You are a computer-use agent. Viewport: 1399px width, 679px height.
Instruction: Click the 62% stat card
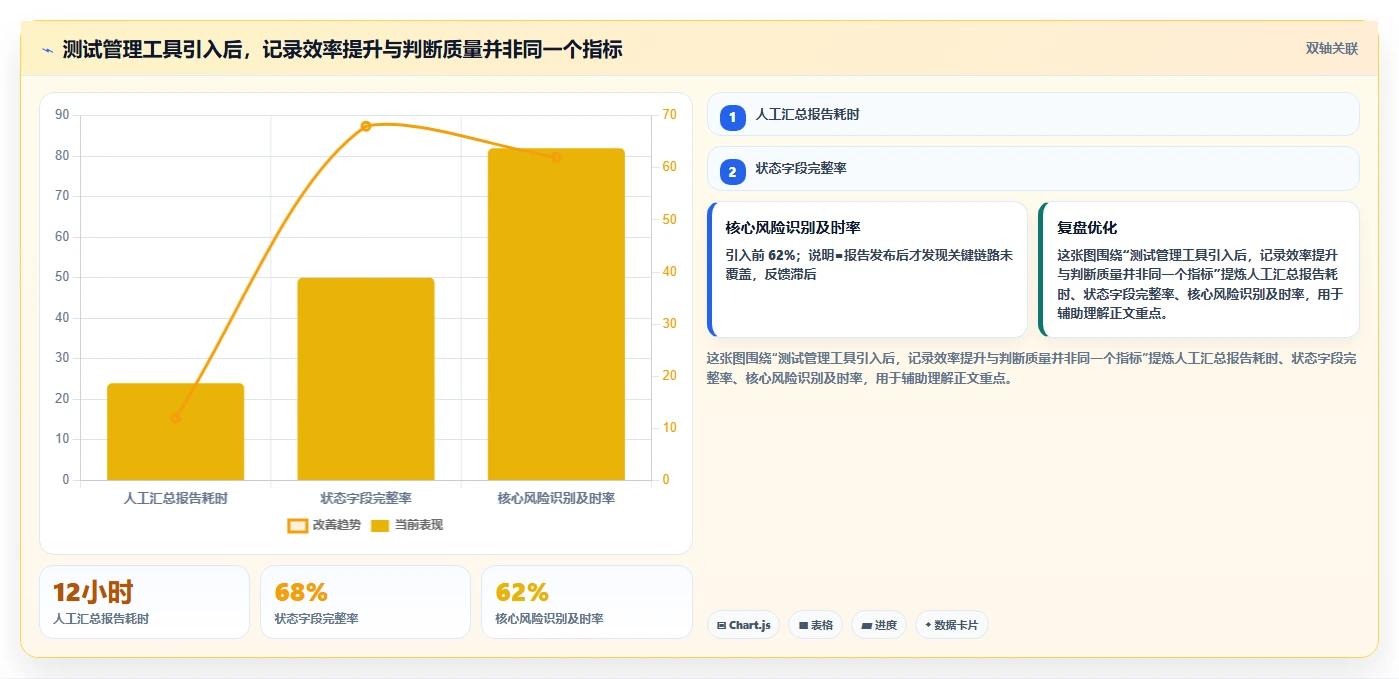(587, 602)
